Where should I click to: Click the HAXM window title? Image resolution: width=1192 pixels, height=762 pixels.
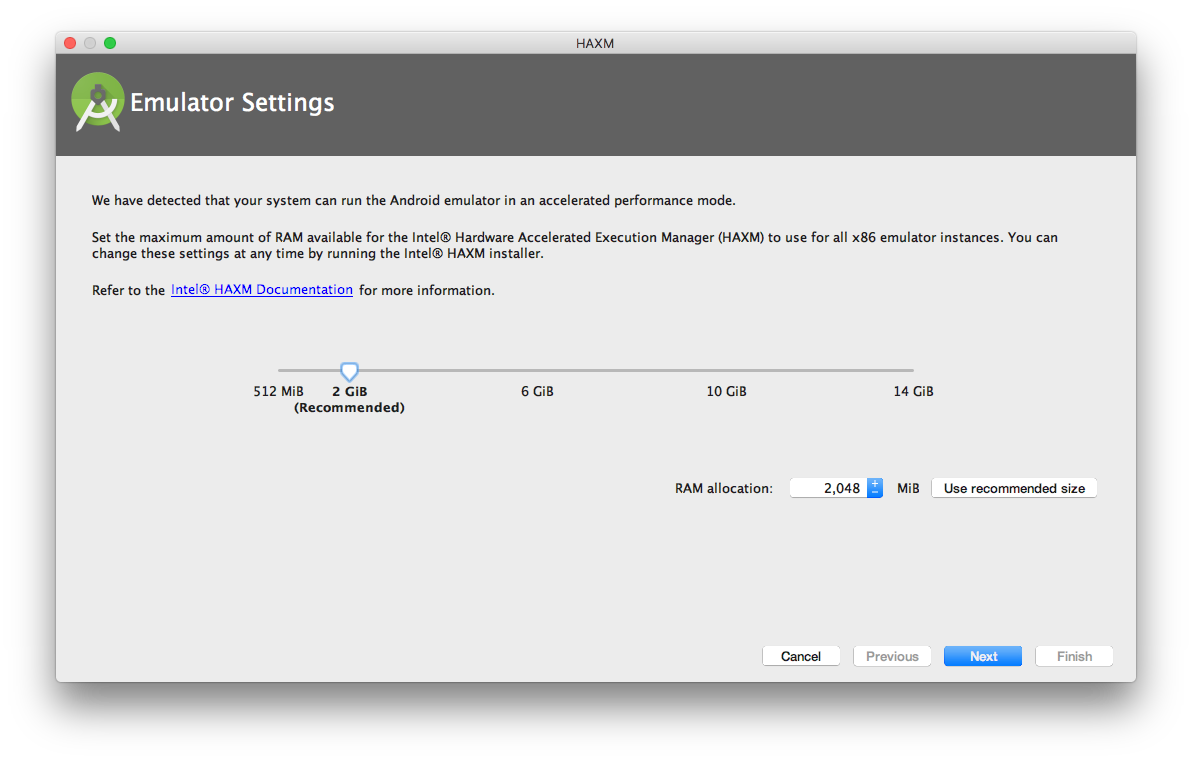pos(594,43)
